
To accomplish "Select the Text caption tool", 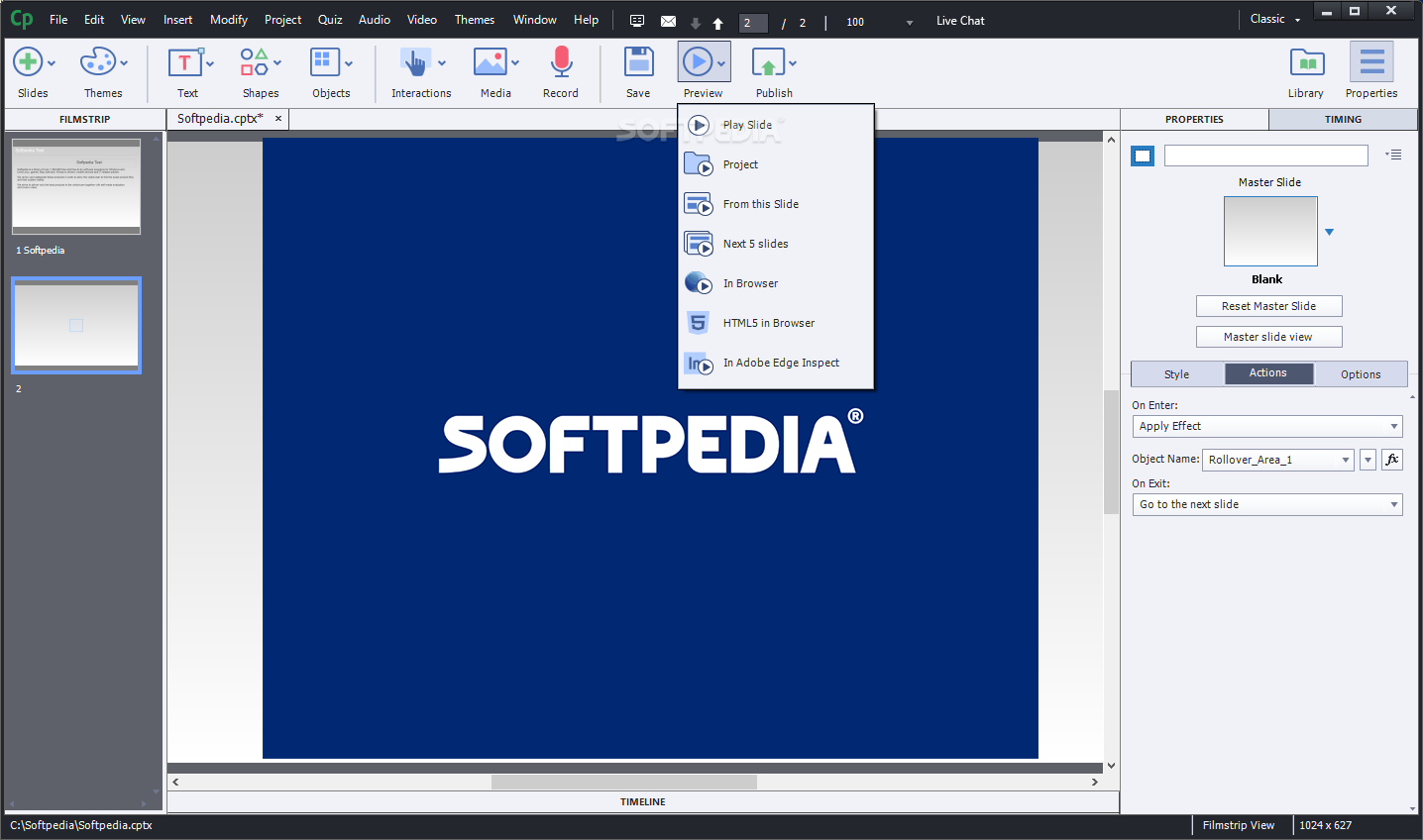I will coord(184,62).
